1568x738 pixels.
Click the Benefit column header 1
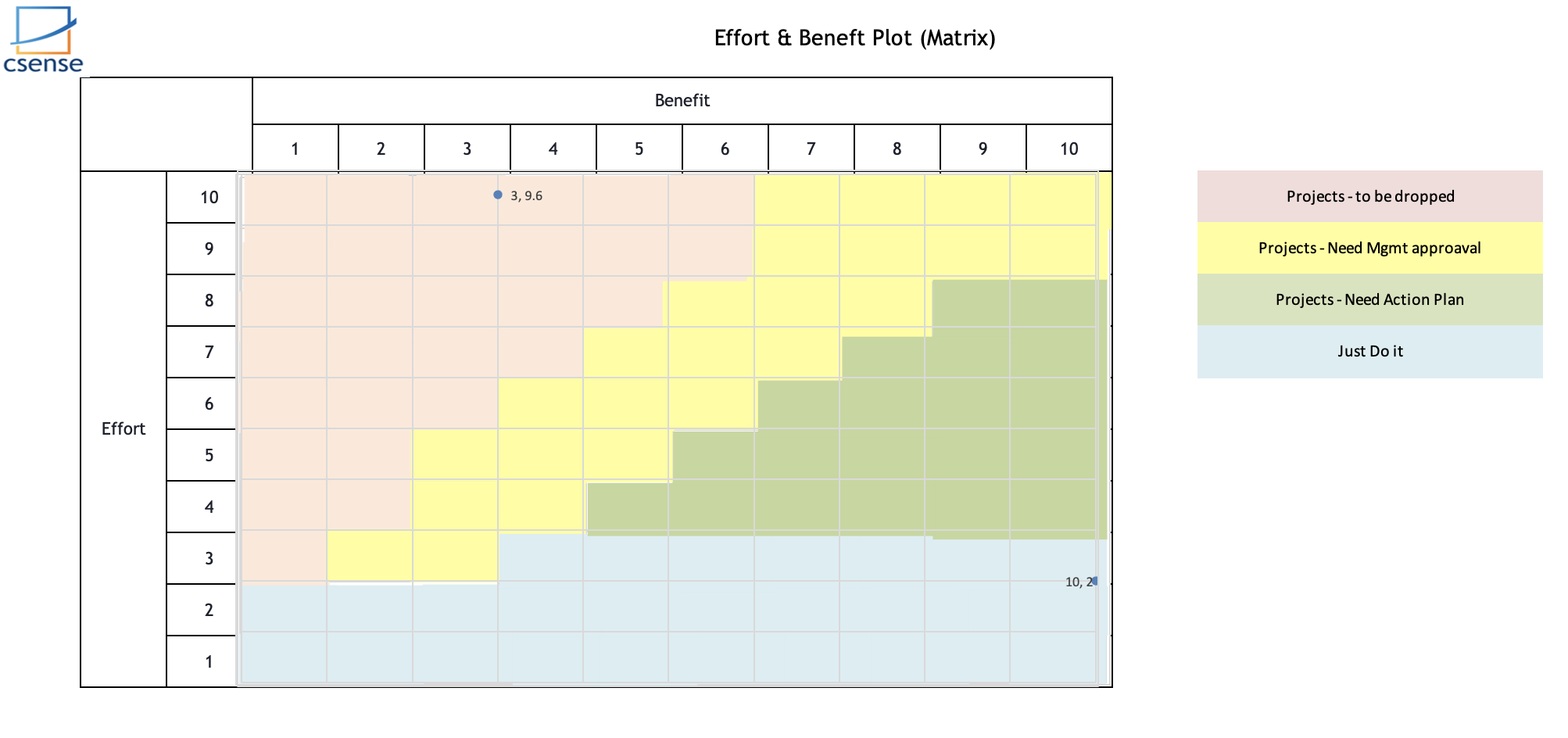[x=295, y=149]
